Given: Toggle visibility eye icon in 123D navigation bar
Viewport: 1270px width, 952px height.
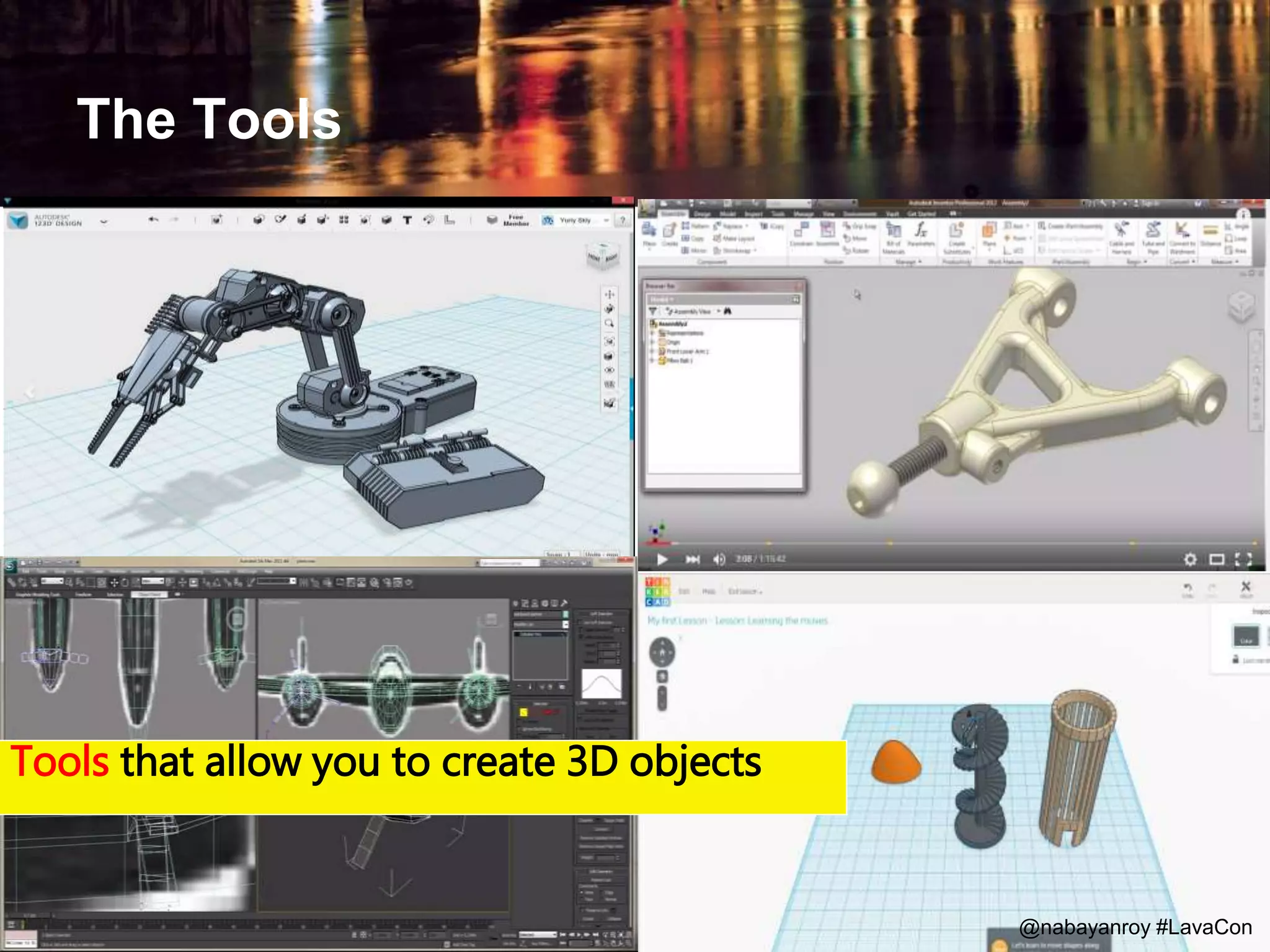Looking at the screenshot, I should tap(610, 370).
